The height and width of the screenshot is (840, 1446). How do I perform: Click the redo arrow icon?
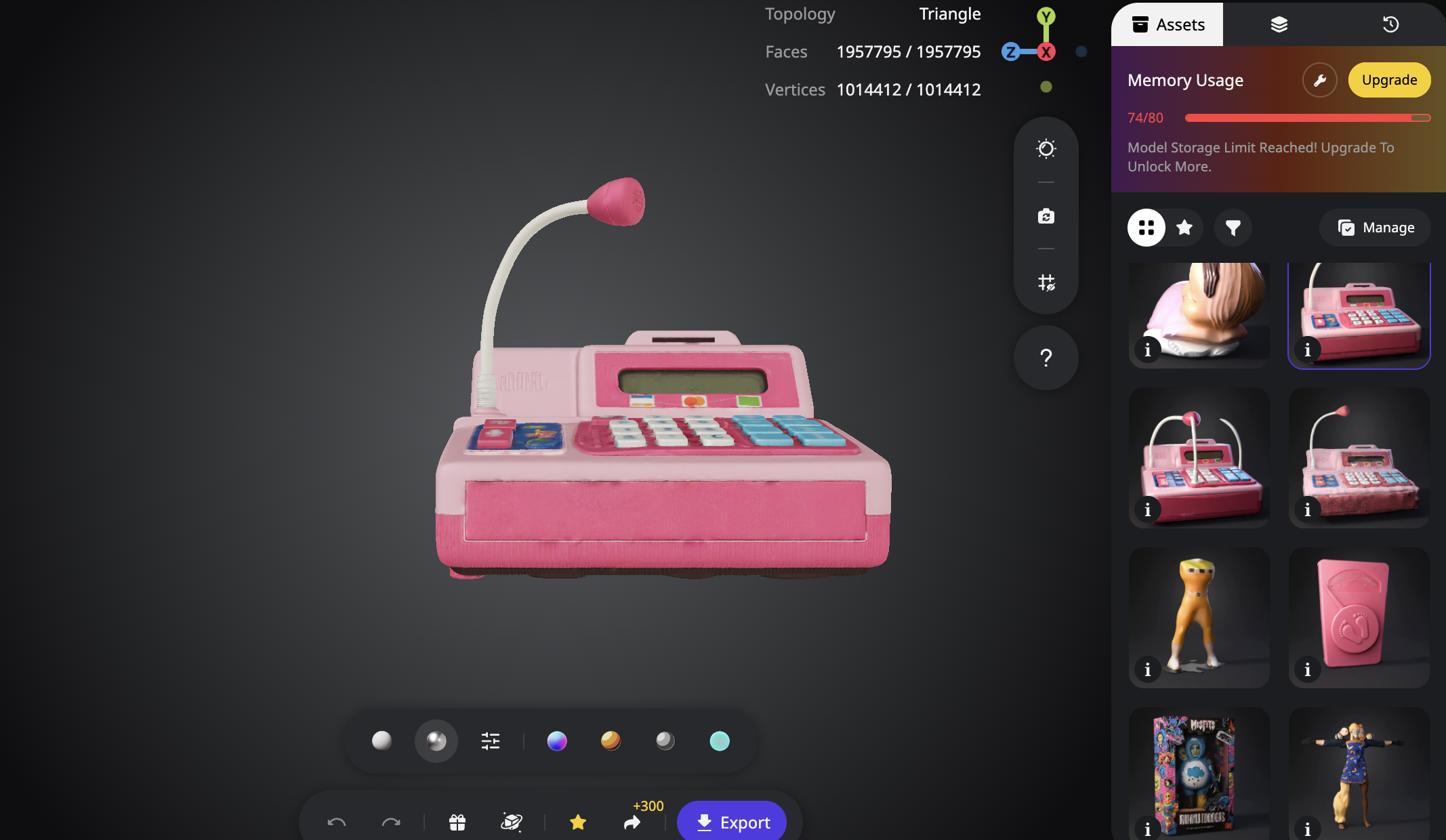(391, 822)
